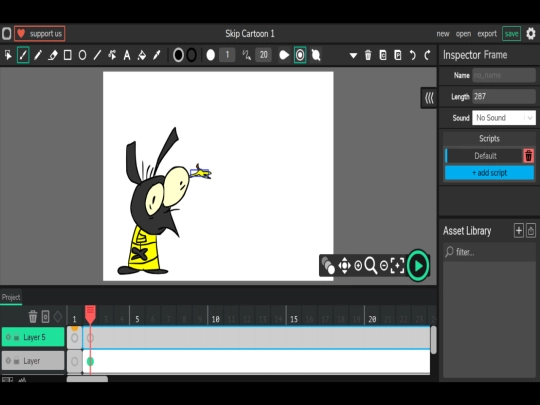Click the export menu item
Viewport: 540px width, 405px height.
pyautogui.click(x=487, y=34)
